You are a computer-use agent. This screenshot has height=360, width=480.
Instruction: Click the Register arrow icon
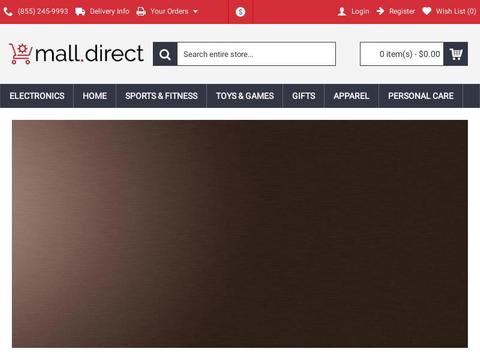click(380, 11)
